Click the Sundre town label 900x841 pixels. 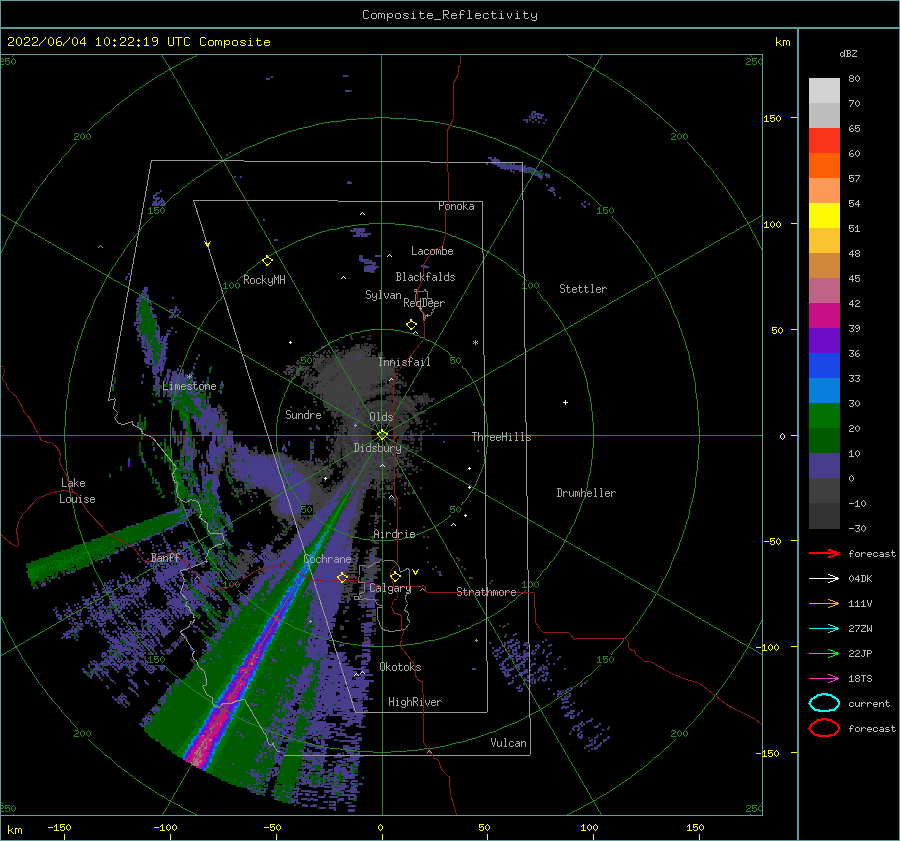(x=303, y=414)
